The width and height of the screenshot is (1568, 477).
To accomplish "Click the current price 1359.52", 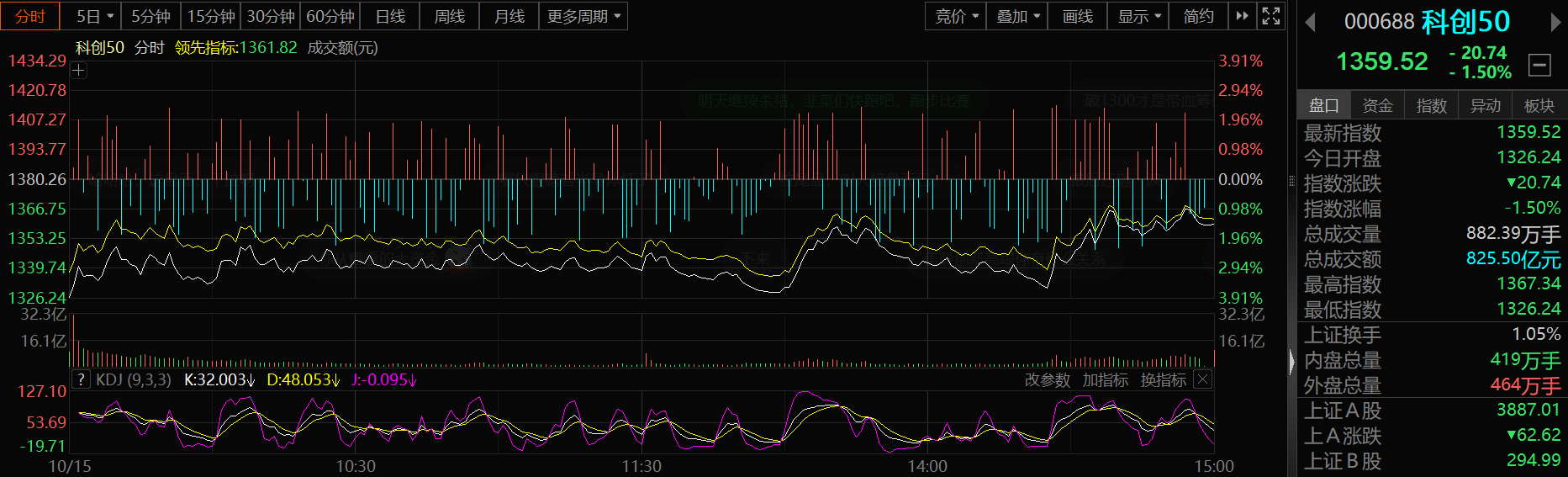I will (x=1382, y=61).
